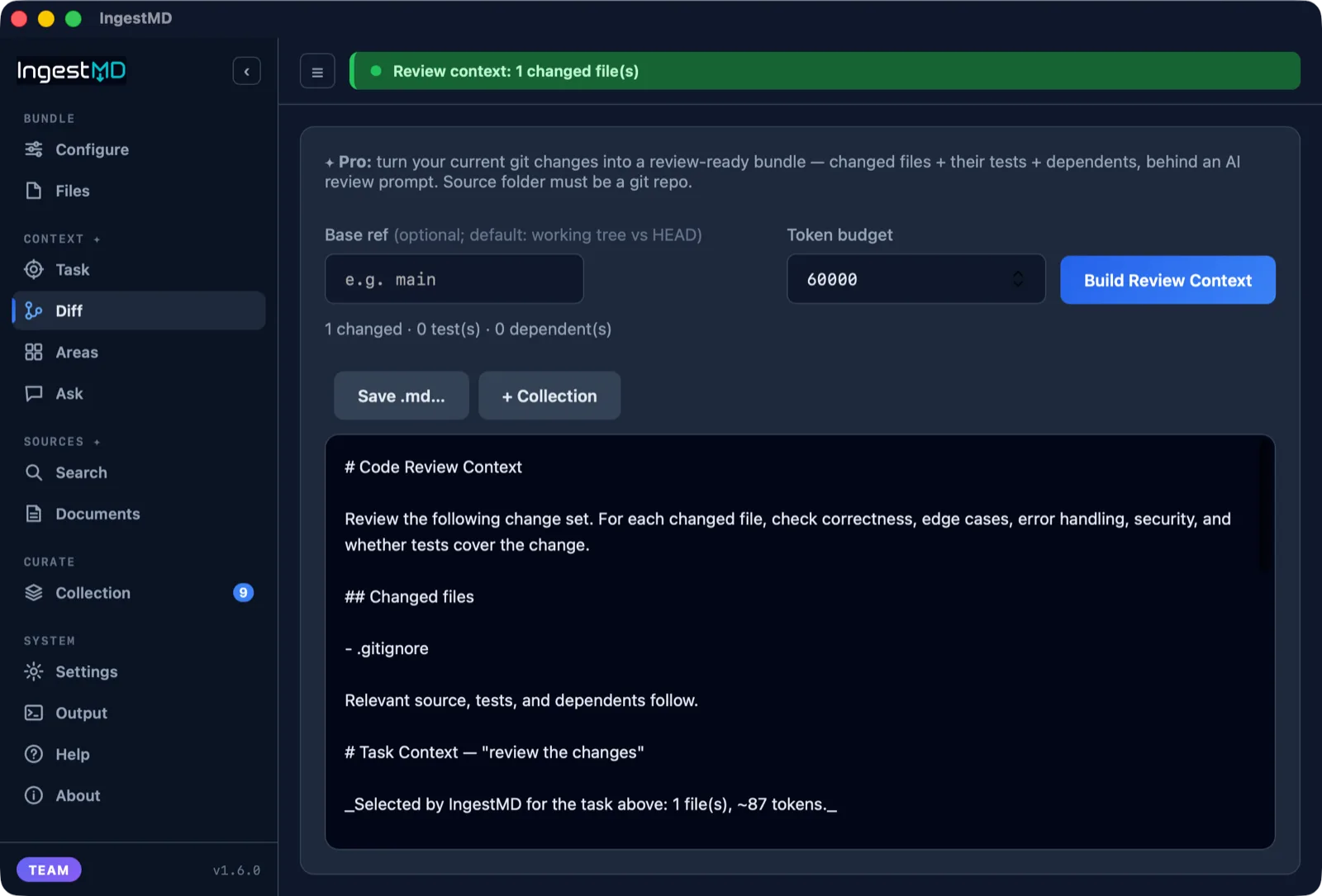This screenshot has height=896, width=1322.
Task: Click the Diff branch icon
Action: [x=34, y=311]
